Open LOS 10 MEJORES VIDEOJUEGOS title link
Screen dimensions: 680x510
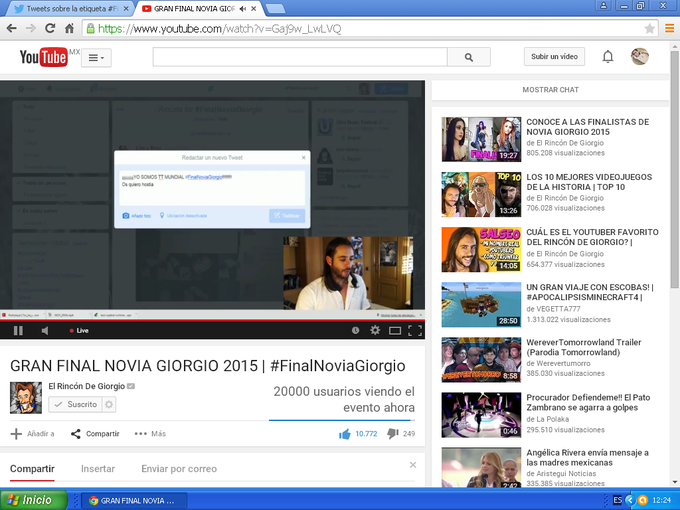(589, 182)
